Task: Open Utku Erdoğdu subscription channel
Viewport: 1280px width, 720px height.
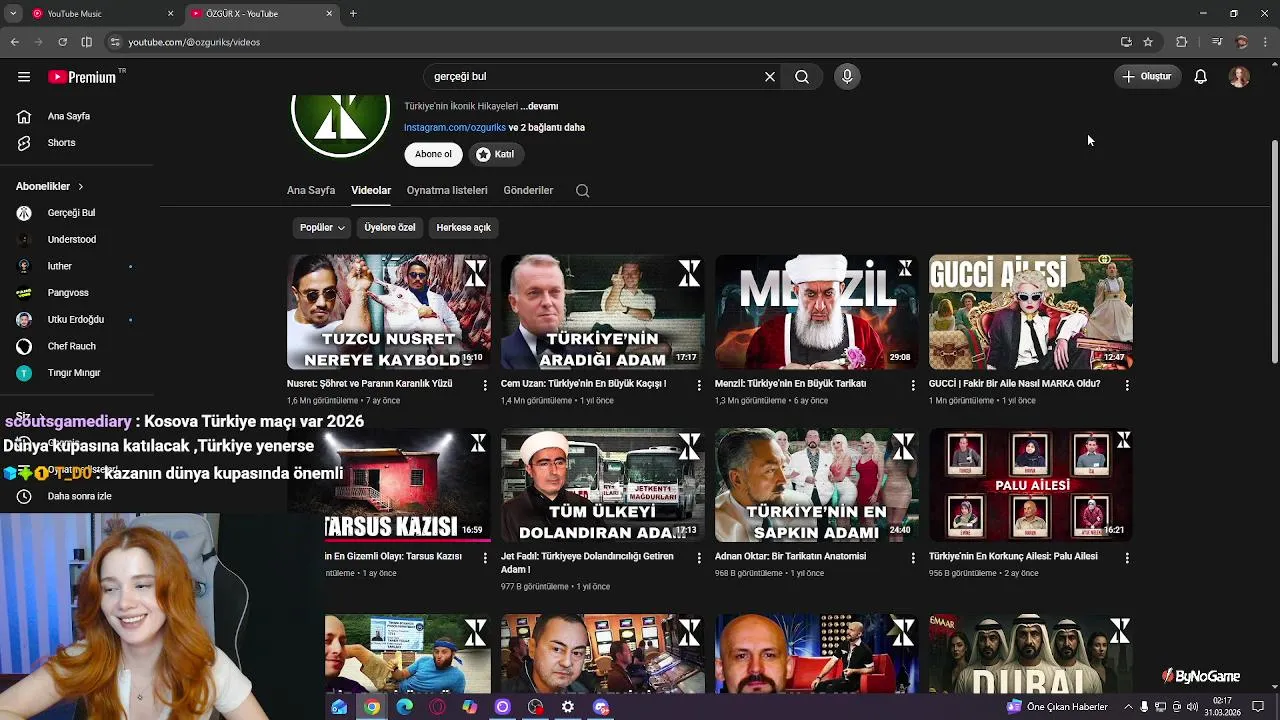Action: pyautogui.click(x=76, y=319)
